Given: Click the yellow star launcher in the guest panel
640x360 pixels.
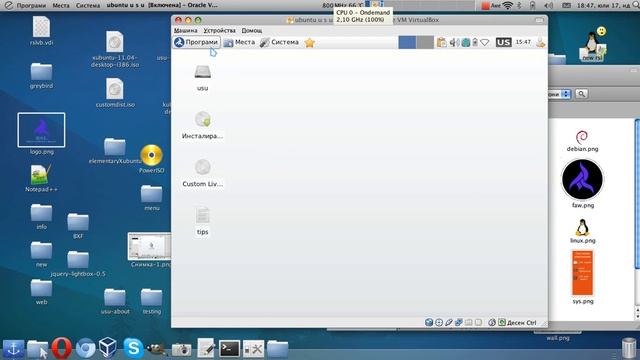Looking at the screenshot, I should click(309, 42).
